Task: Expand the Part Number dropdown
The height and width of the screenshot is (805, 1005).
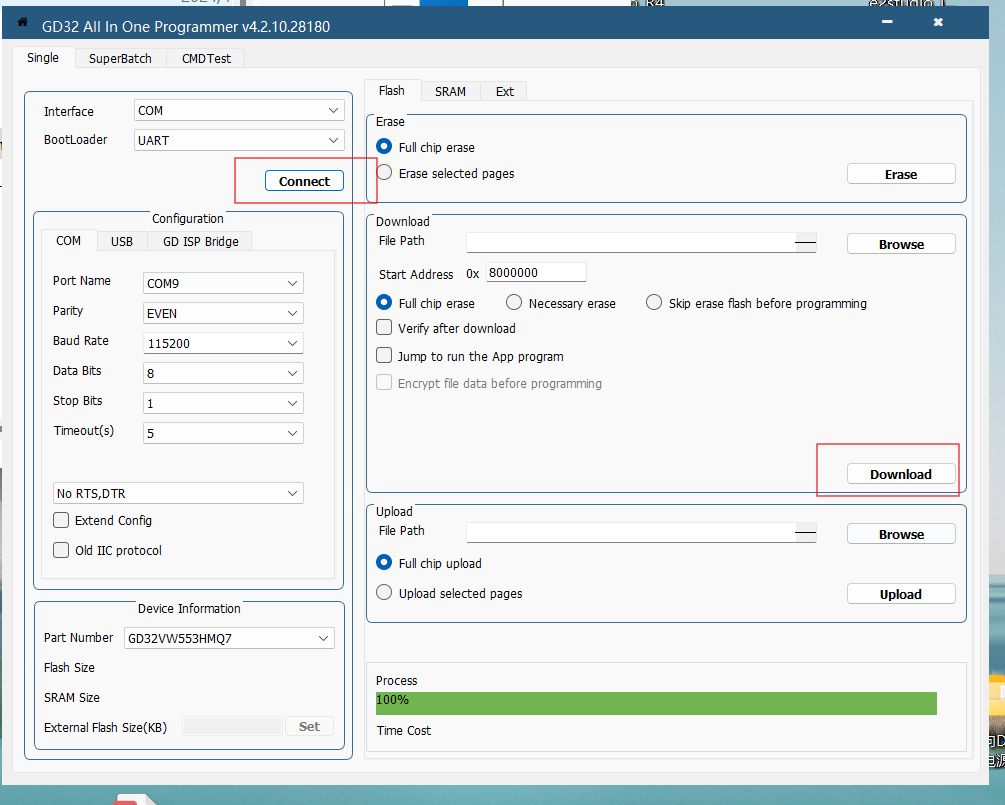Action: (x=229, y=638)
